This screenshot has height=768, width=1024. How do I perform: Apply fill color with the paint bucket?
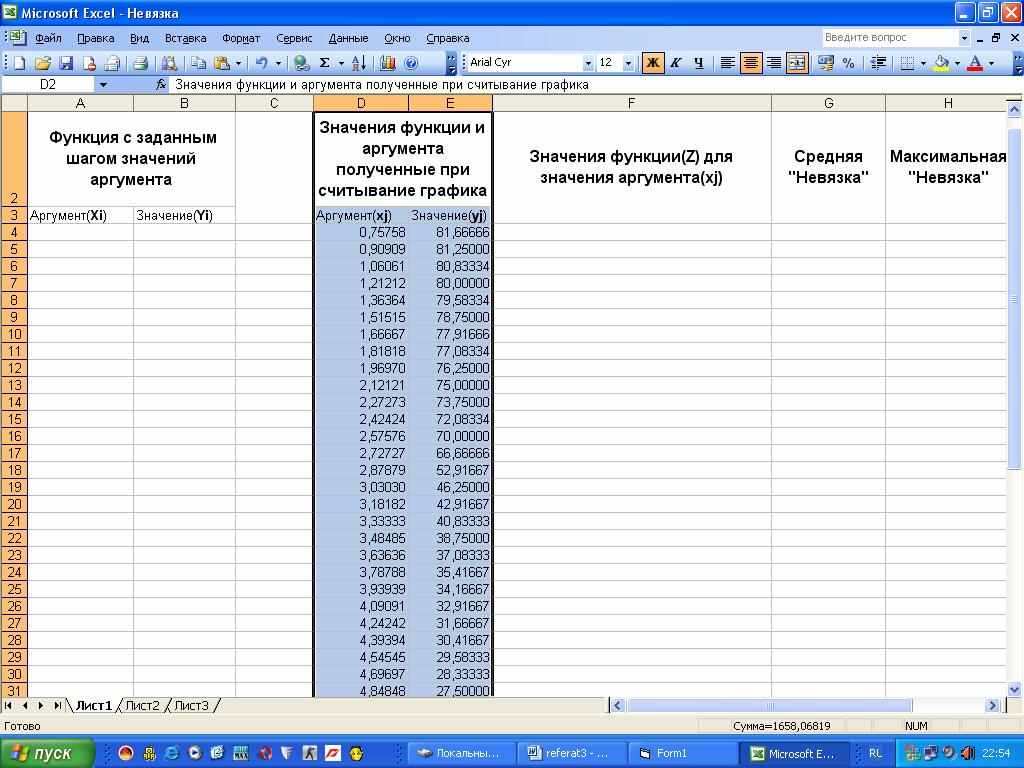[x=941, y=63]
